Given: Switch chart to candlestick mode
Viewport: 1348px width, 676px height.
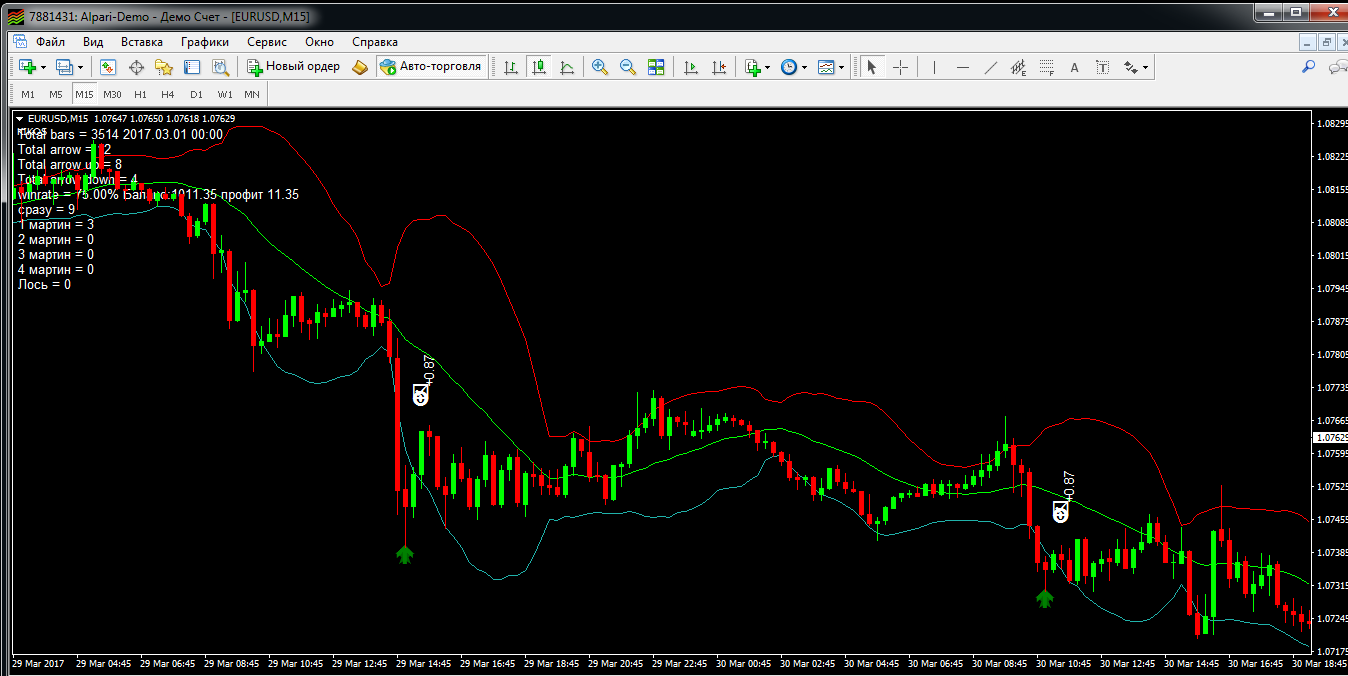Looking at the screenshot, I should tap(539, 67).
